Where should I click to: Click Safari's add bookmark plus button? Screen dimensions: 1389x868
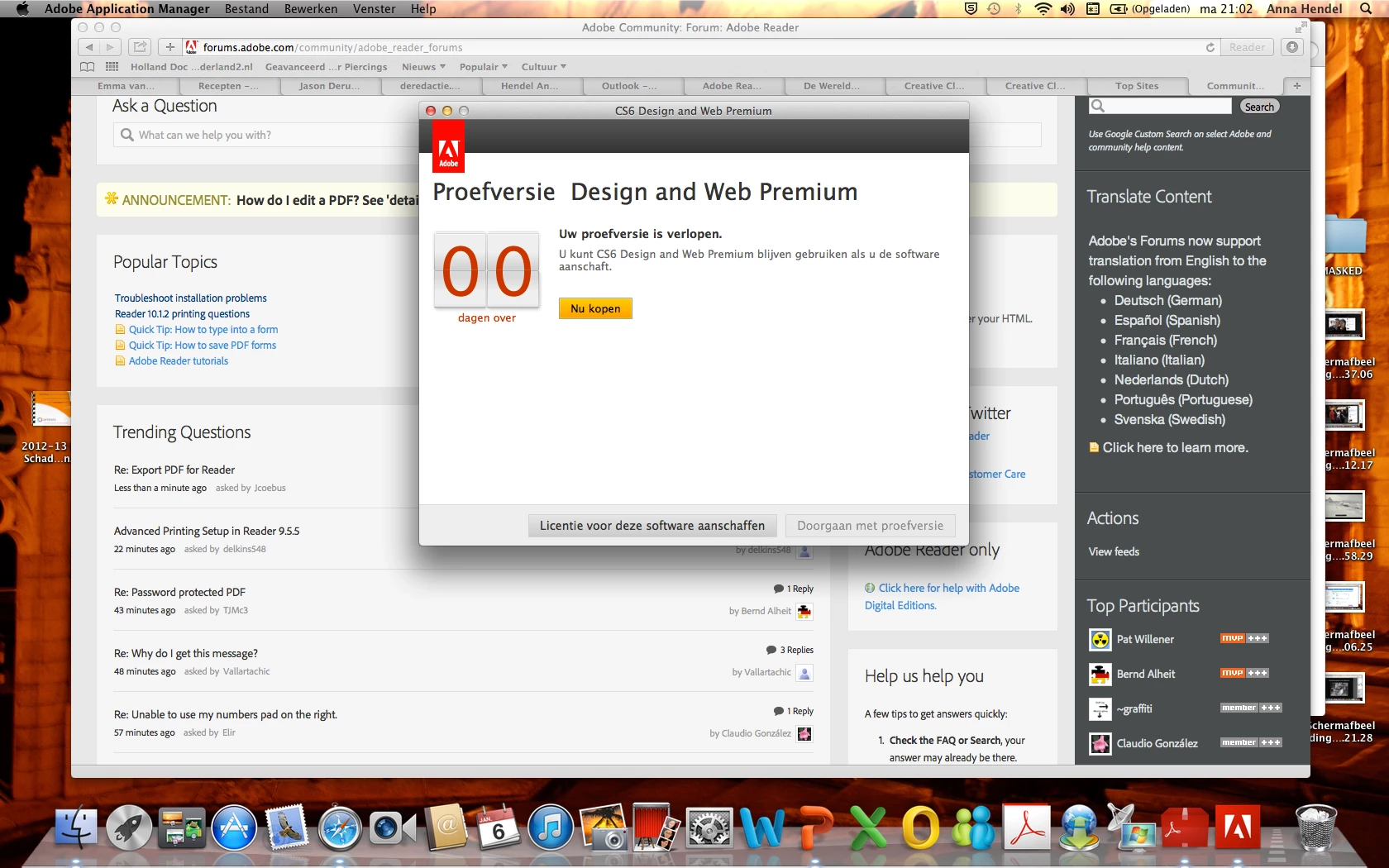pyautogui.click(x=169, y=47)
